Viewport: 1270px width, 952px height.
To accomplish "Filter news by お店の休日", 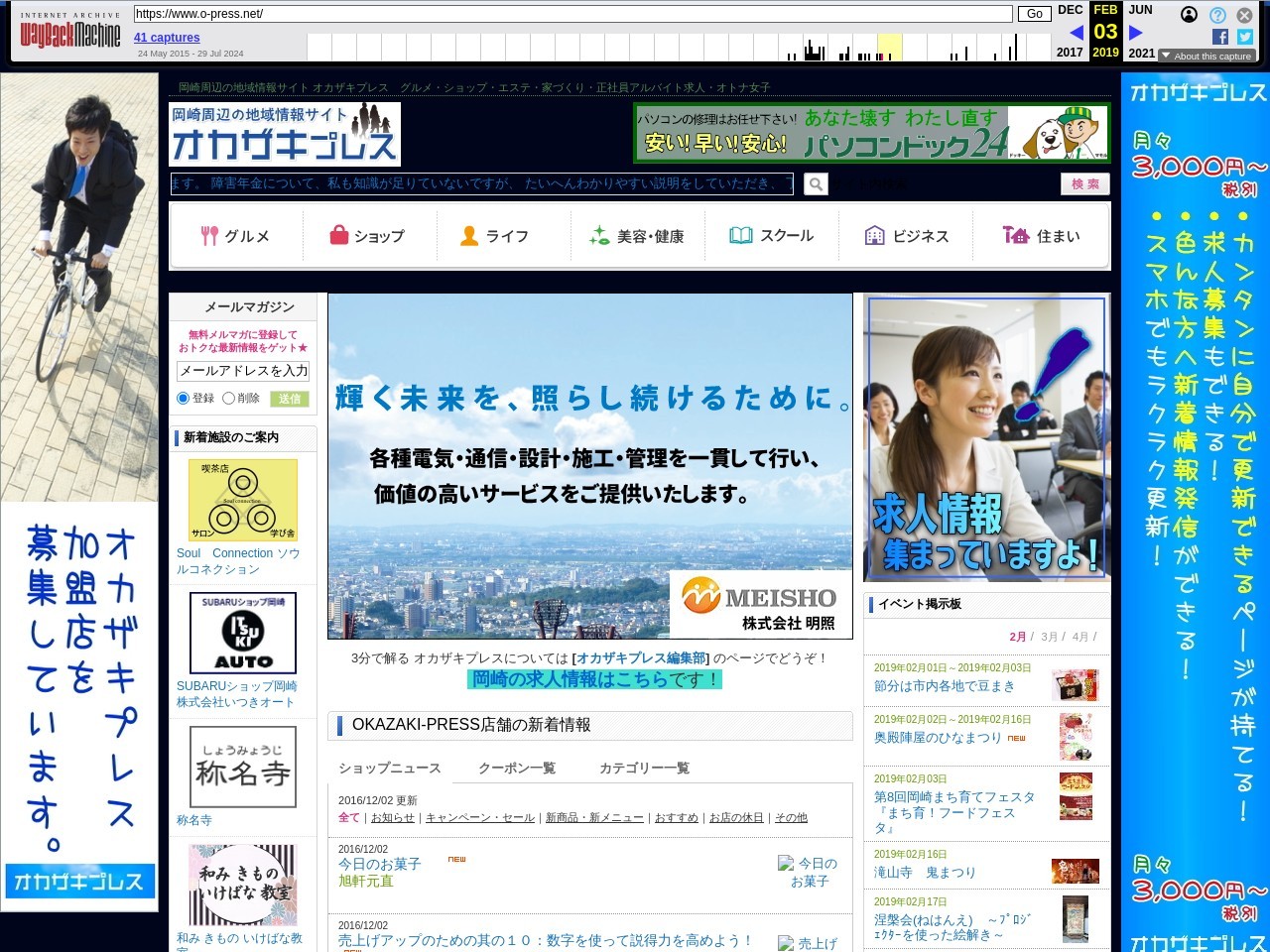I will (x=736, y=818).
